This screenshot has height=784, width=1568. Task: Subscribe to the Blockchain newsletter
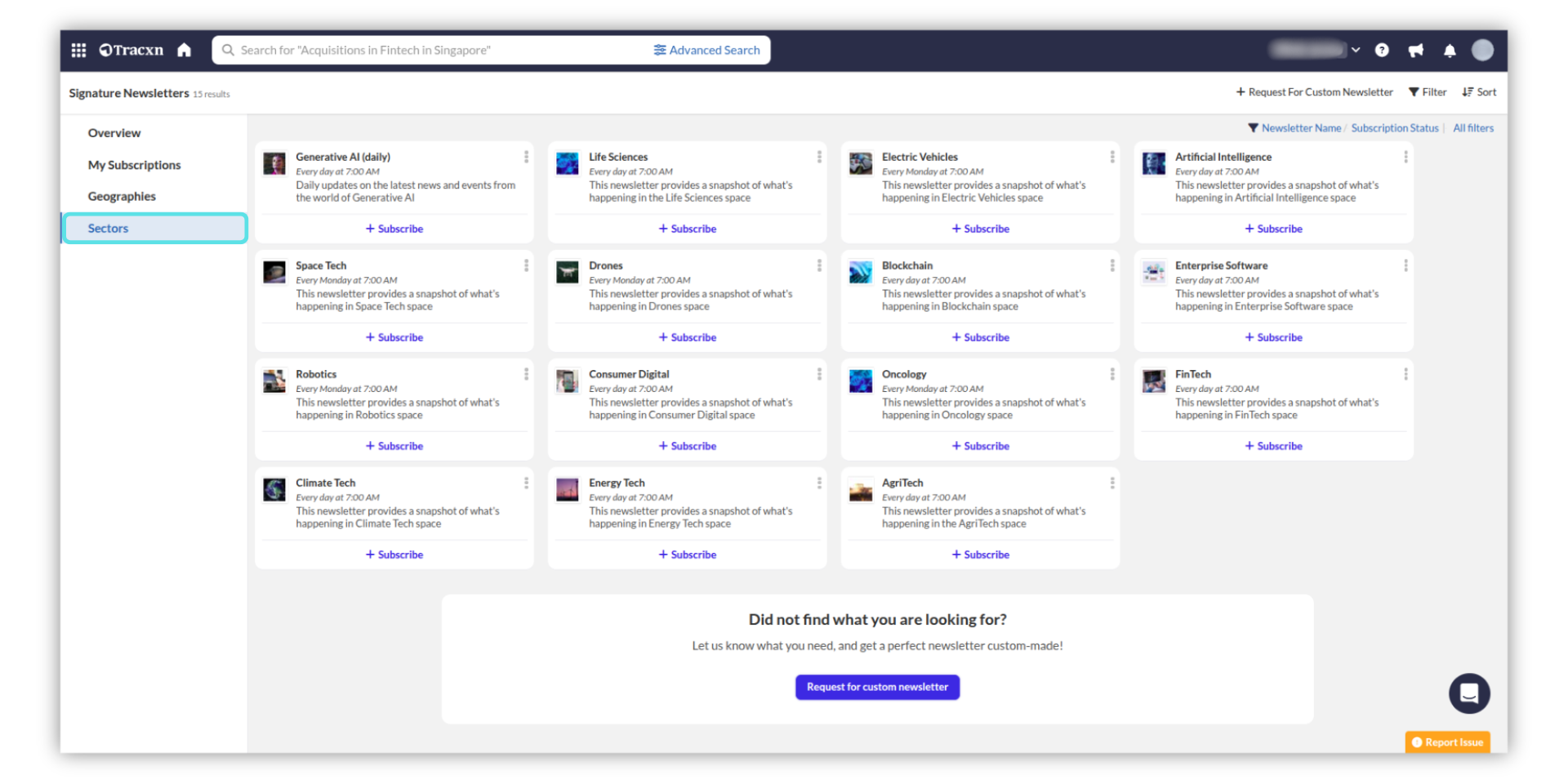click(980, 337)
